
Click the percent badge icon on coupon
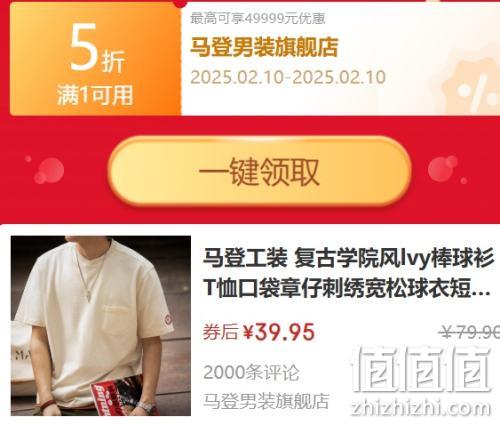[472, 87]
